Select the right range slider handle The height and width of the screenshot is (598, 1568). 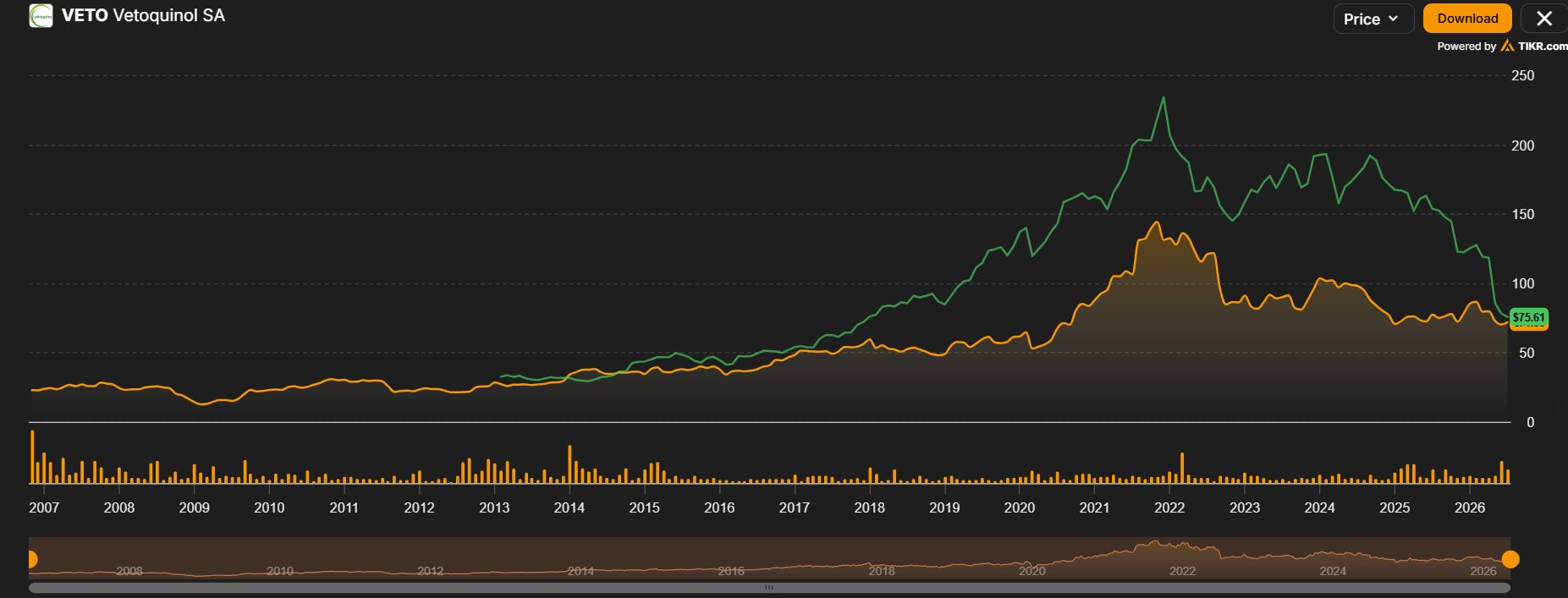pos(1510,559)
